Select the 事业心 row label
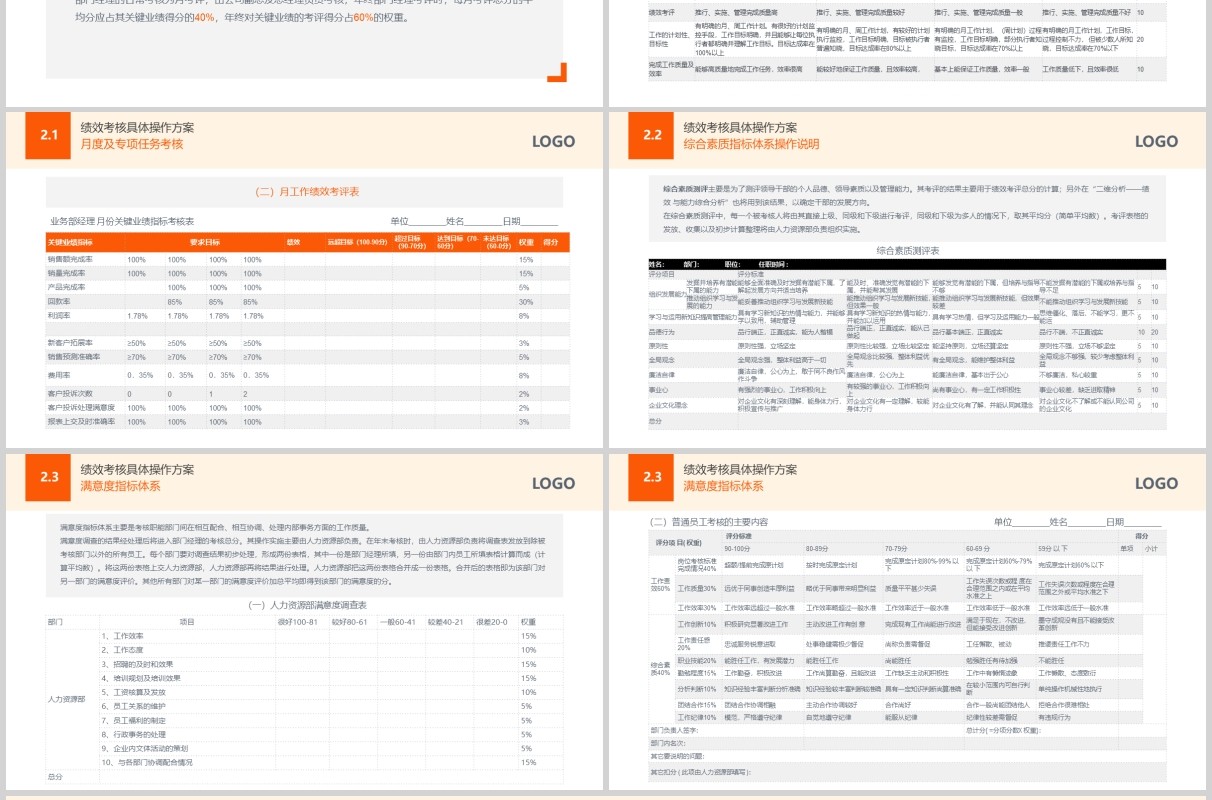Screen dimensions: 1212x800 click(x=659, y=390)
